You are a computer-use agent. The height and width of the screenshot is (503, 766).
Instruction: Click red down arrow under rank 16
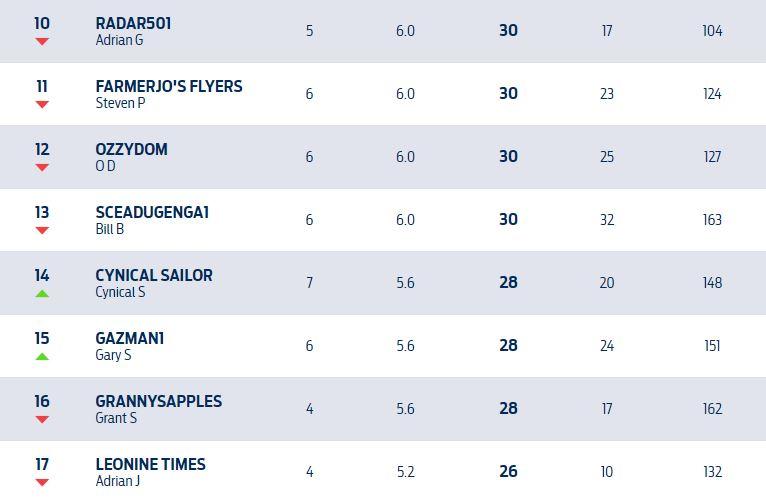(x=42, y=420)
